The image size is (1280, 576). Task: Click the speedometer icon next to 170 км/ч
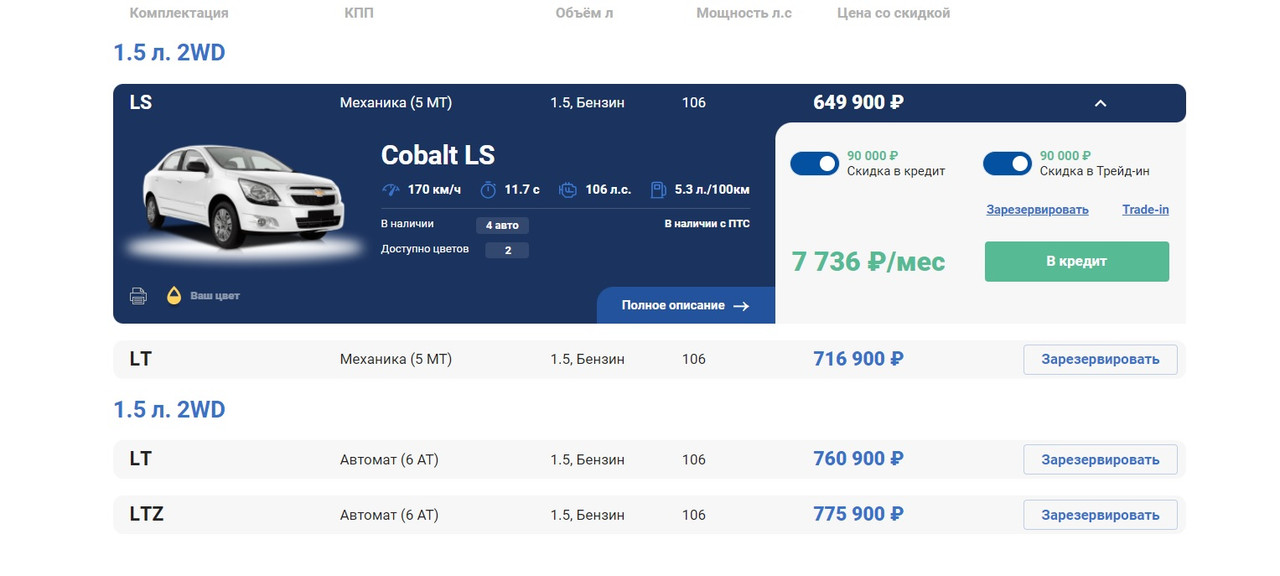point(391,189)
